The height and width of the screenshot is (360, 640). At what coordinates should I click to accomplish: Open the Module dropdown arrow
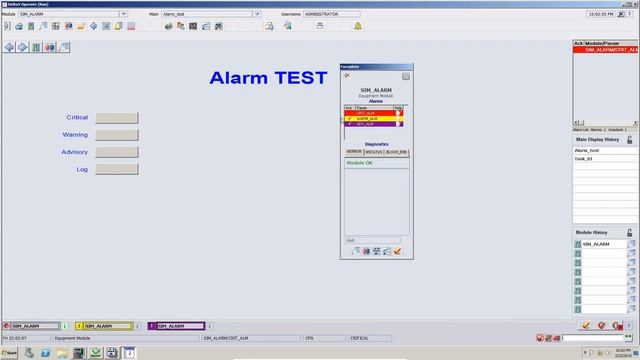(x=123, y=14)
